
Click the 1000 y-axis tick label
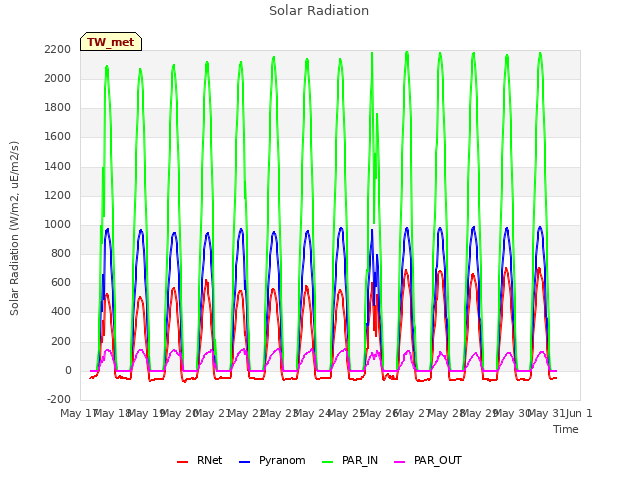tap(58, 224)
